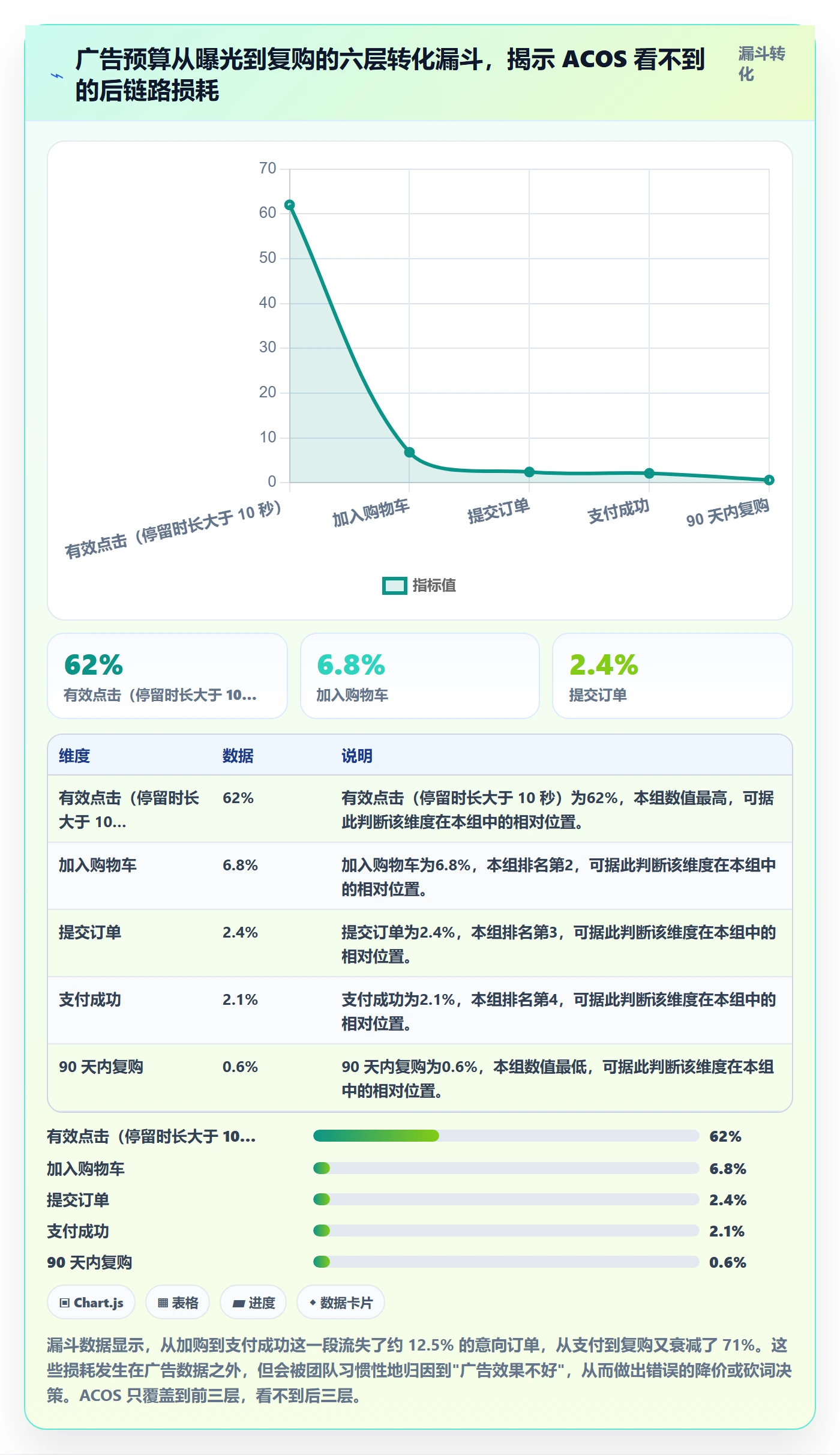
Task: Click the 指标值 legend label
Action: coord(434,585)
